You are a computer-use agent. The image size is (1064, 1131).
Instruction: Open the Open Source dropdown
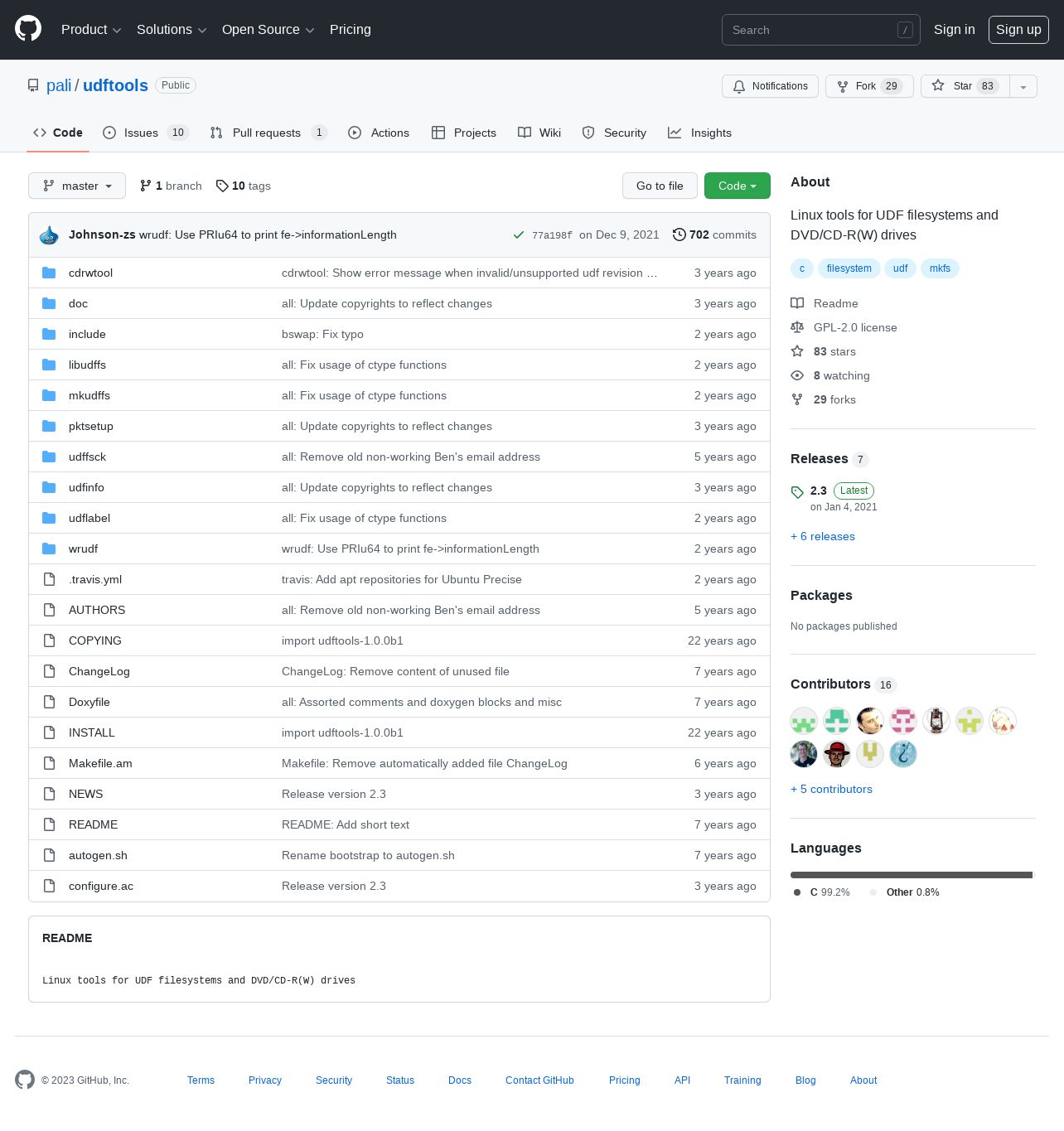(x=268, y=29)
